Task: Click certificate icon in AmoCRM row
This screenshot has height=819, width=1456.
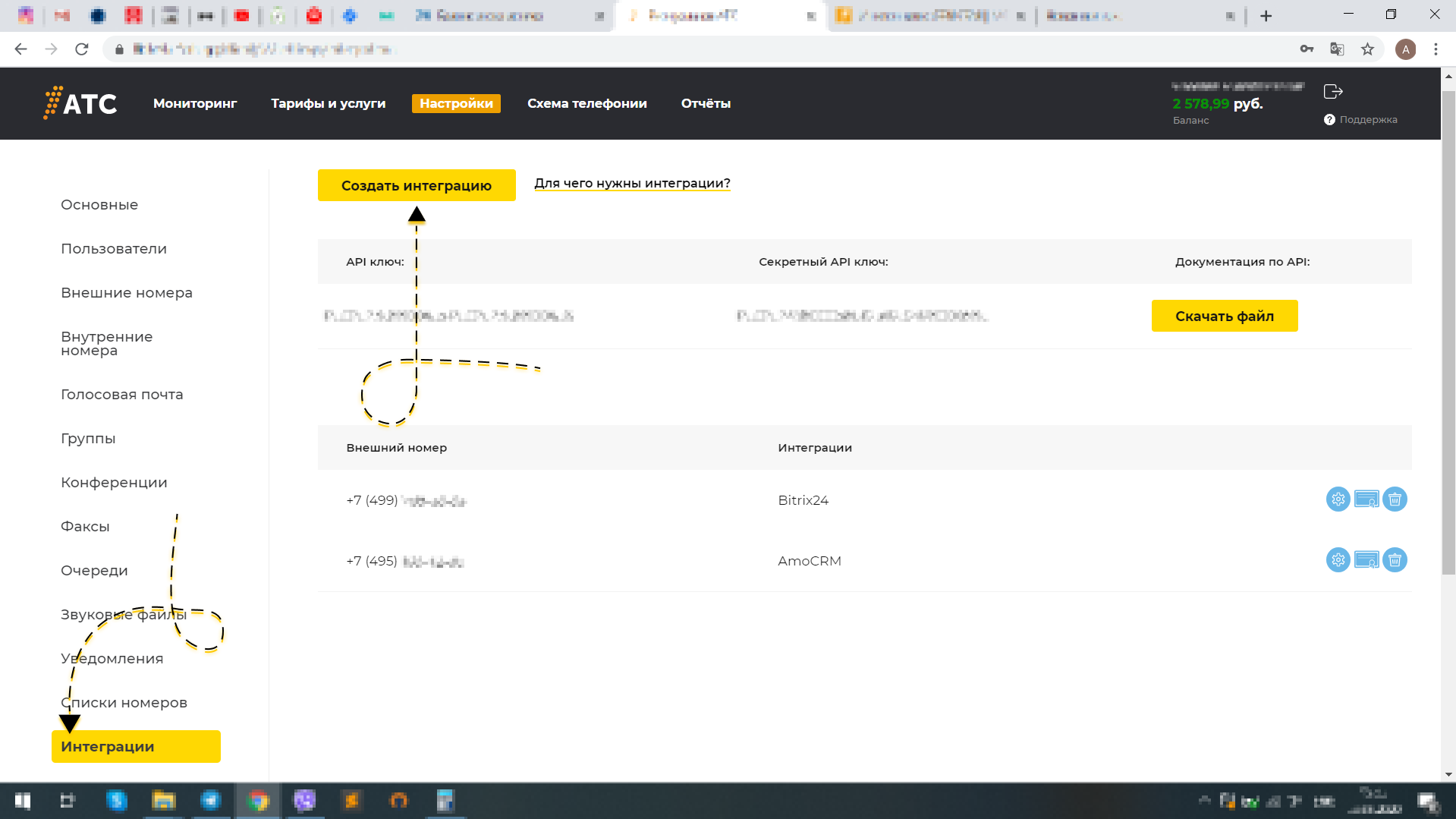Action: point(1366,560)
